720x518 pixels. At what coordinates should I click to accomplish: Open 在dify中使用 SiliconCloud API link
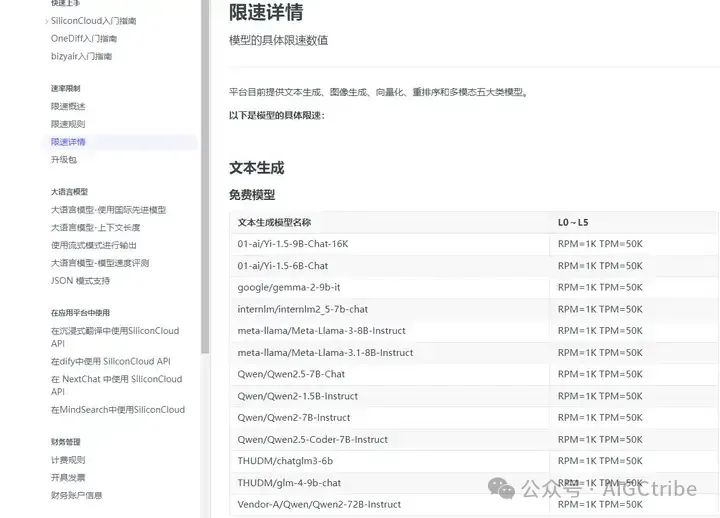click(x=111, y=361)
